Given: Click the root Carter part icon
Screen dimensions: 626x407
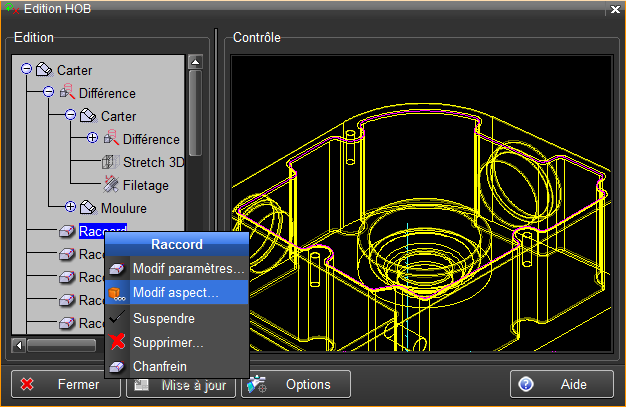Looking at the screenshot, I should point(44,70).
